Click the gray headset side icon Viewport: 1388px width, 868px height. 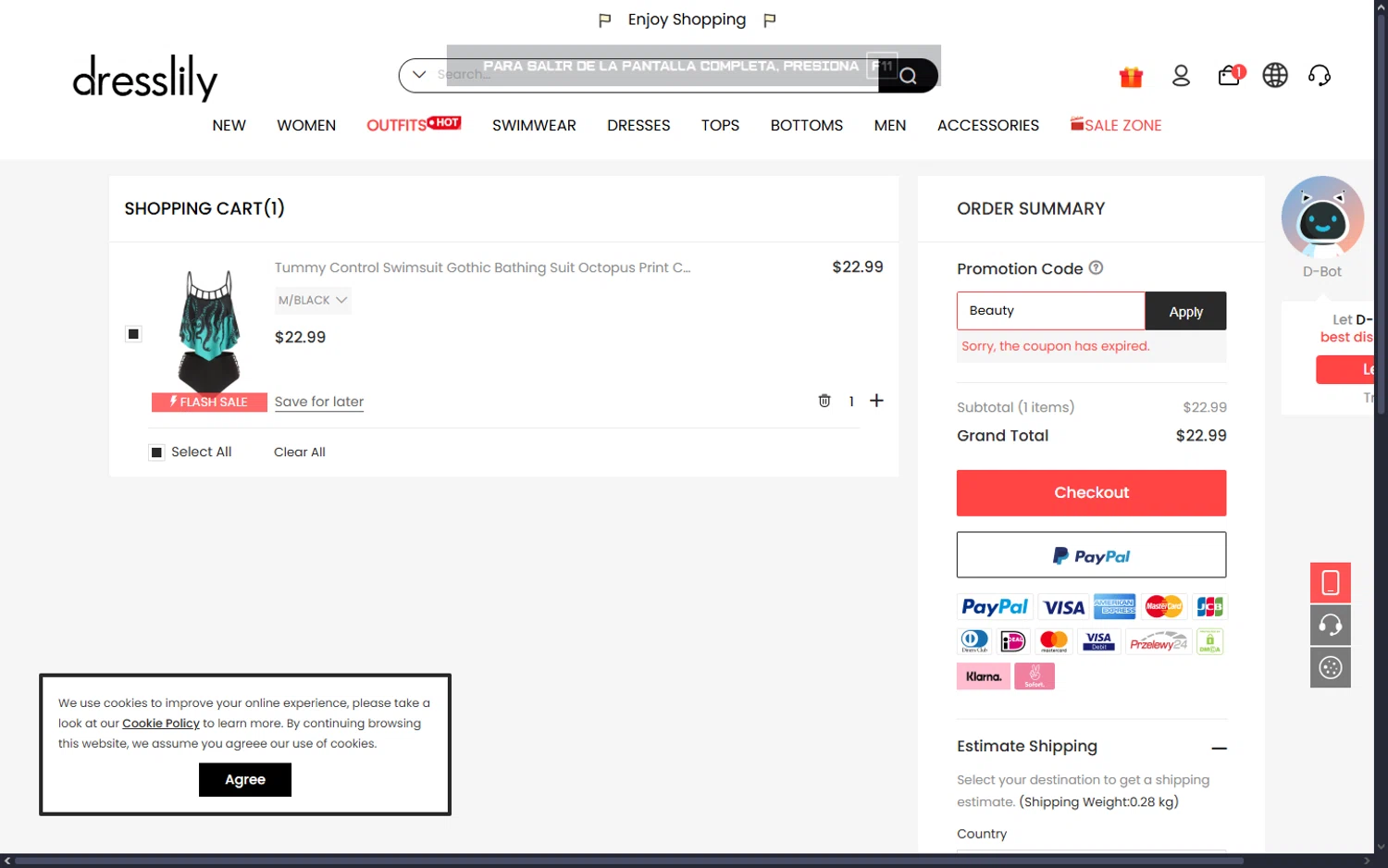1331,626
